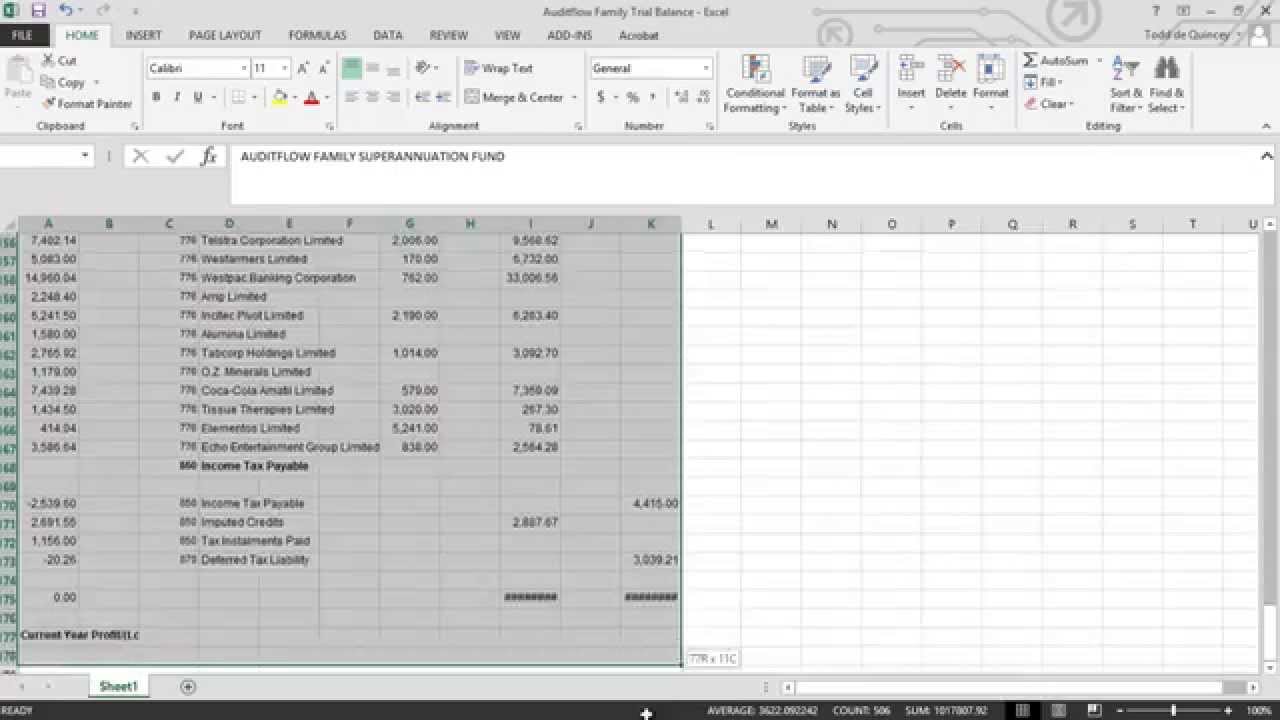1280x720 pixels.
Task: Click the Undo arrow icon
Action: tap(66, 11)
